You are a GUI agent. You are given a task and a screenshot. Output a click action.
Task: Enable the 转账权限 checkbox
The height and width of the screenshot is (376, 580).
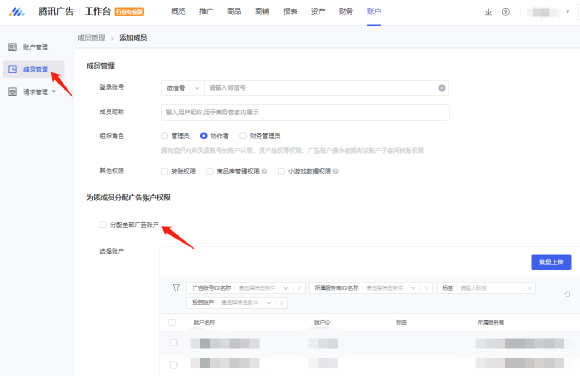pyautogui.click(x=165, y=171)
